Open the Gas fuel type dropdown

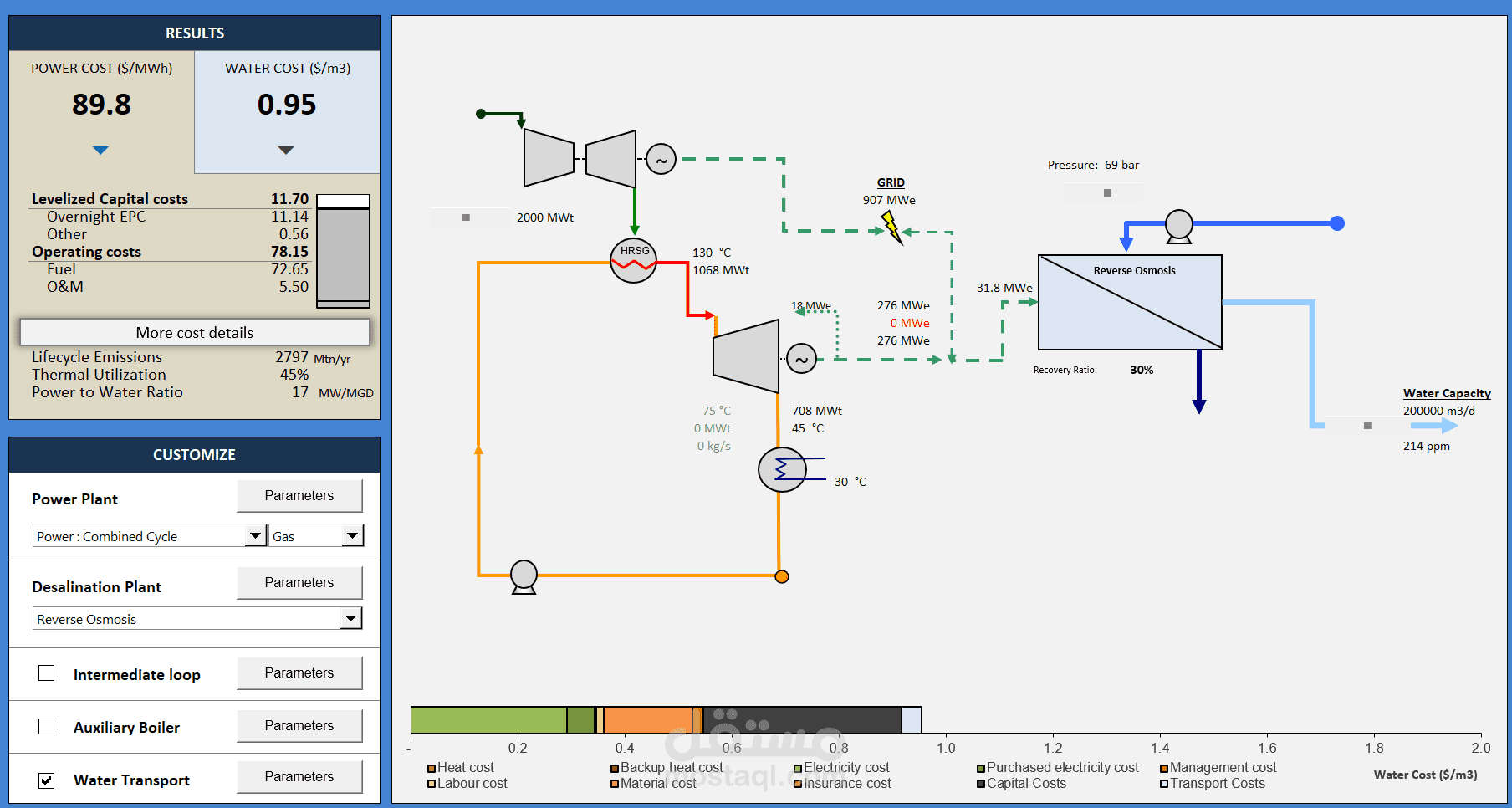pos(316,535)
